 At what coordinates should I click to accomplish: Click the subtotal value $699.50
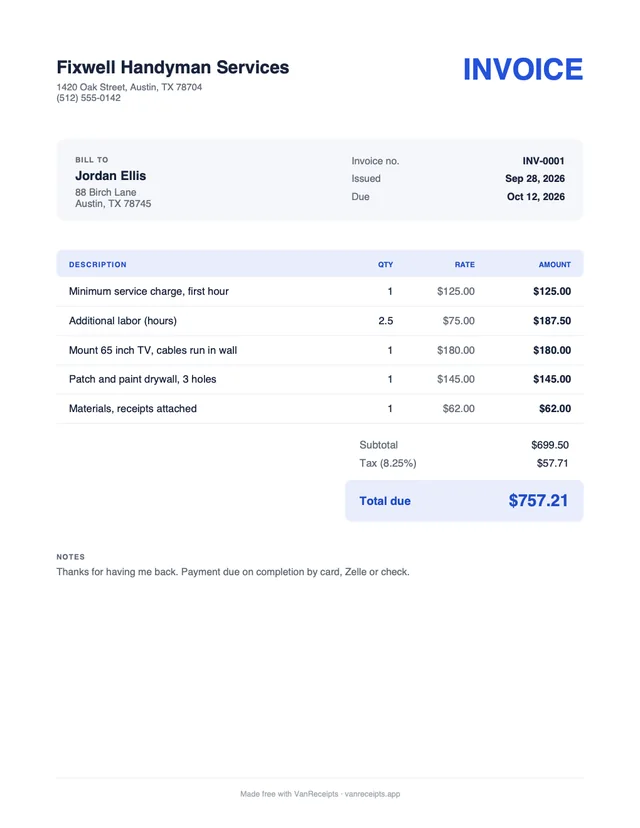[x=550, y=445]
